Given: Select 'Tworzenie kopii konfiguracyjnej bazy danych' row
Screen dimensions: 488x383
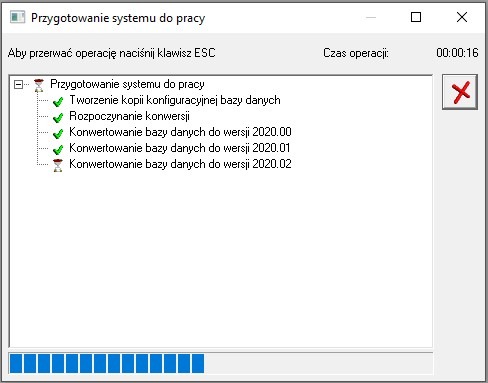Looking at the screenshot, I should tap(175, 100).
